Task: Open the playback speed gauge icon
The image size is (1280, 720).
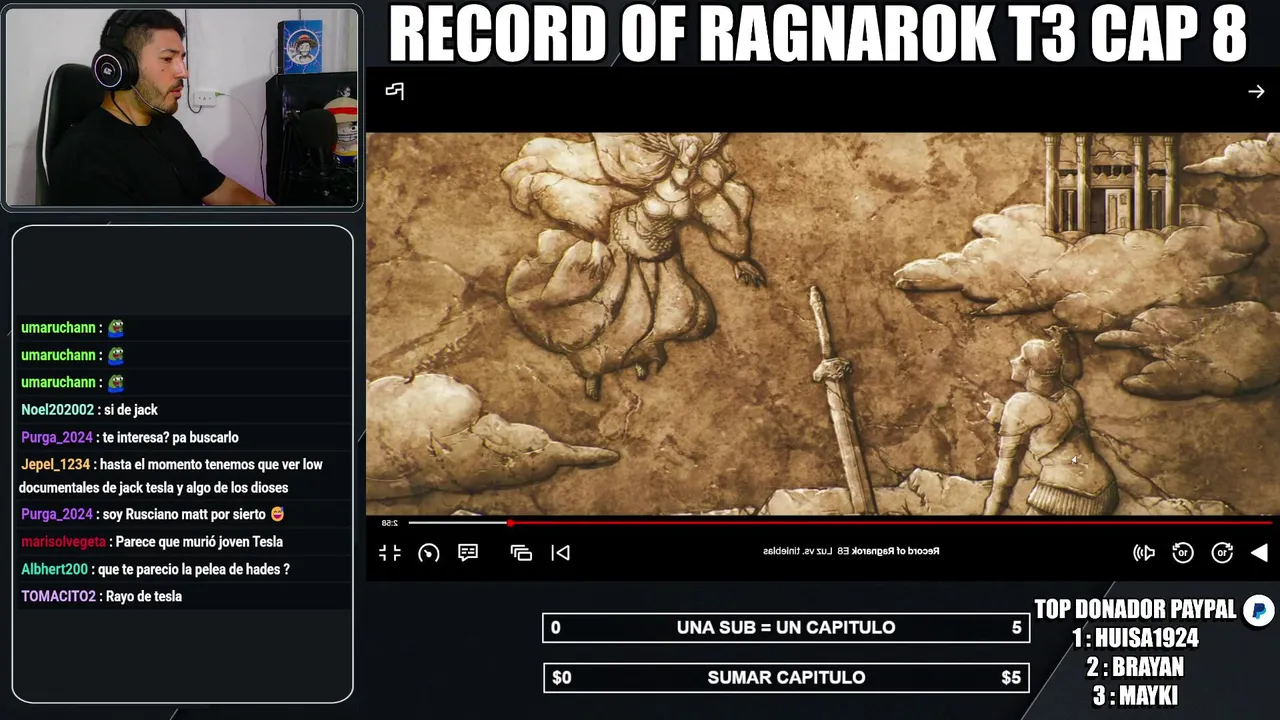Action: (429, 553)
